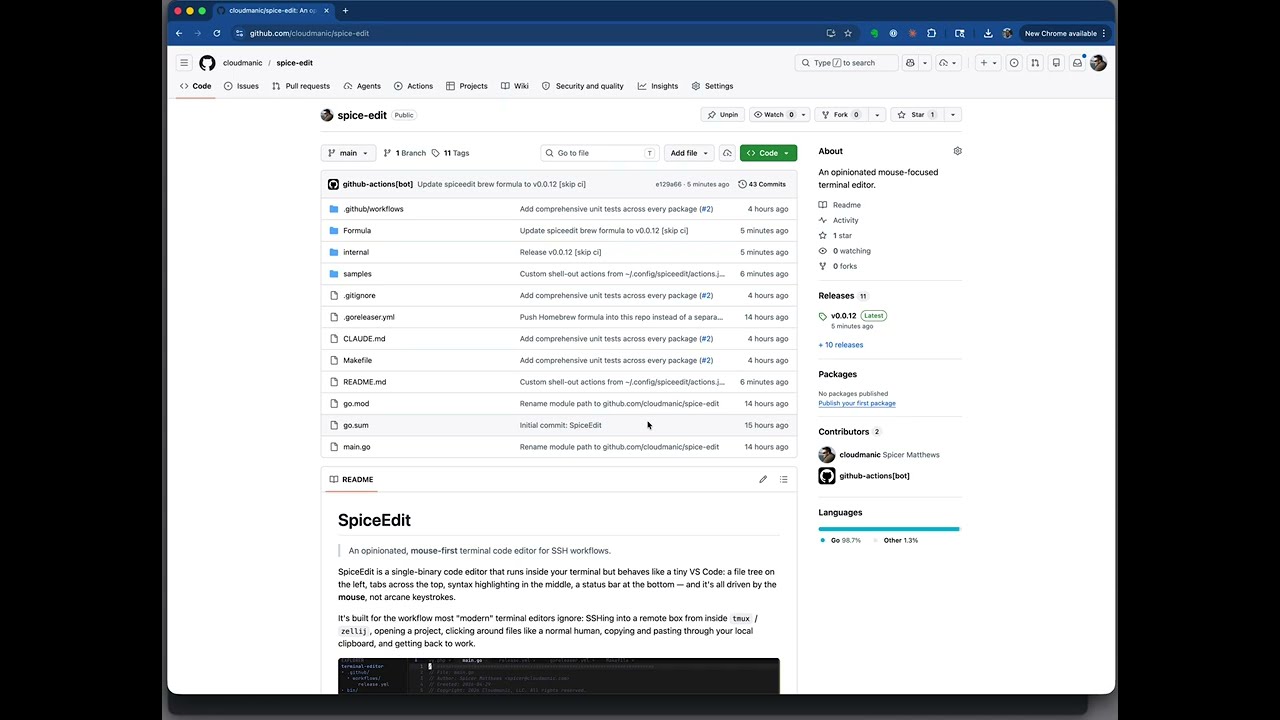Switch to the Issues tab
The image size is (1280, 720).
point(242,86)
